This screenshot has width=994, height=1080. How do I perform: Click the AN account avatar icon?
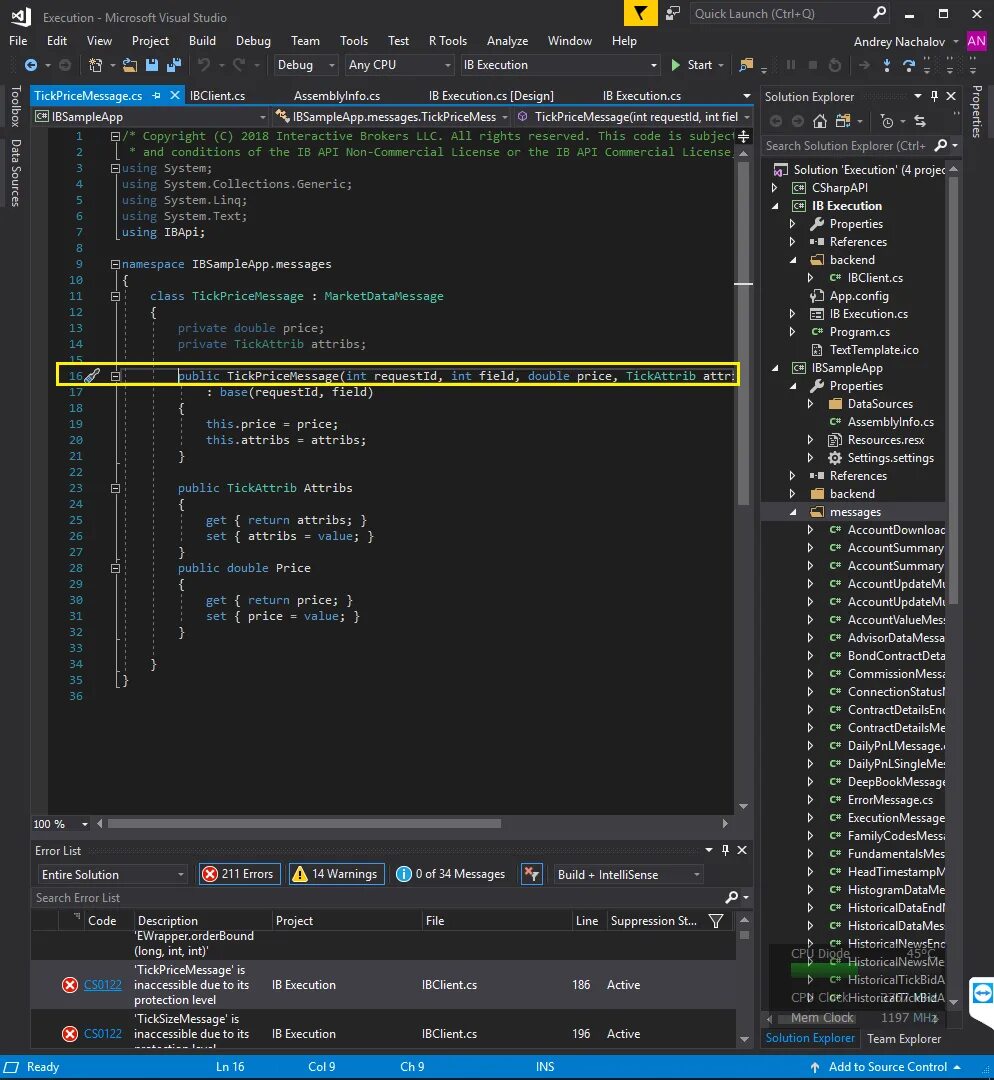[977, 41]
